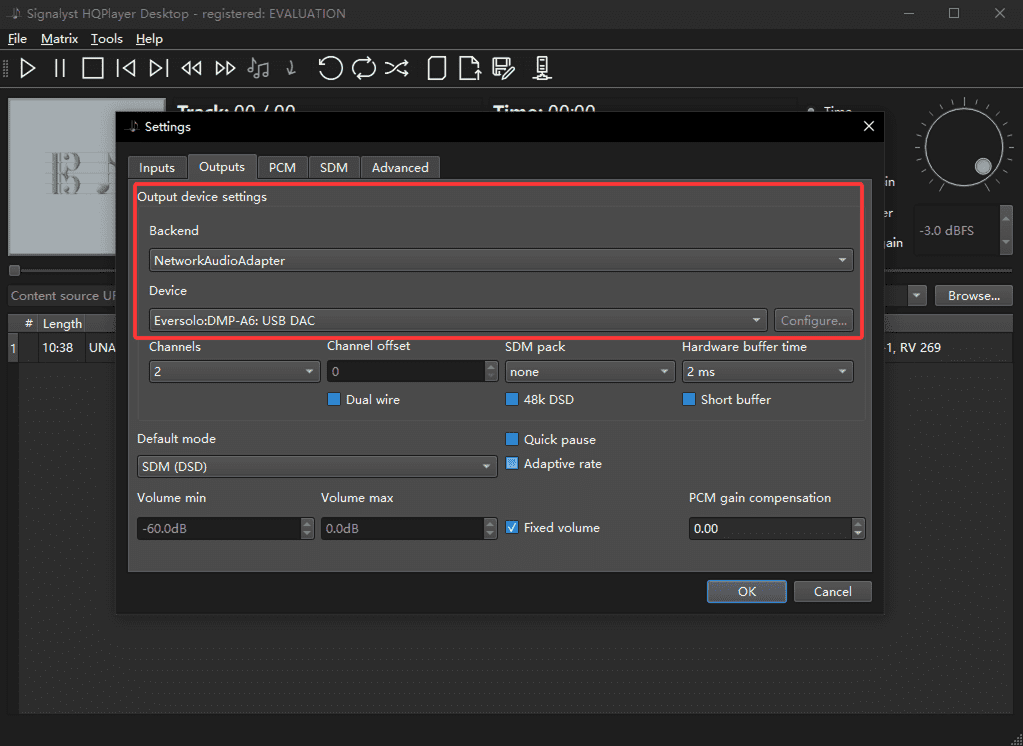
Task: Expand the Device dropdown for Eversolo DMP-A6
Action: (458, 321)
